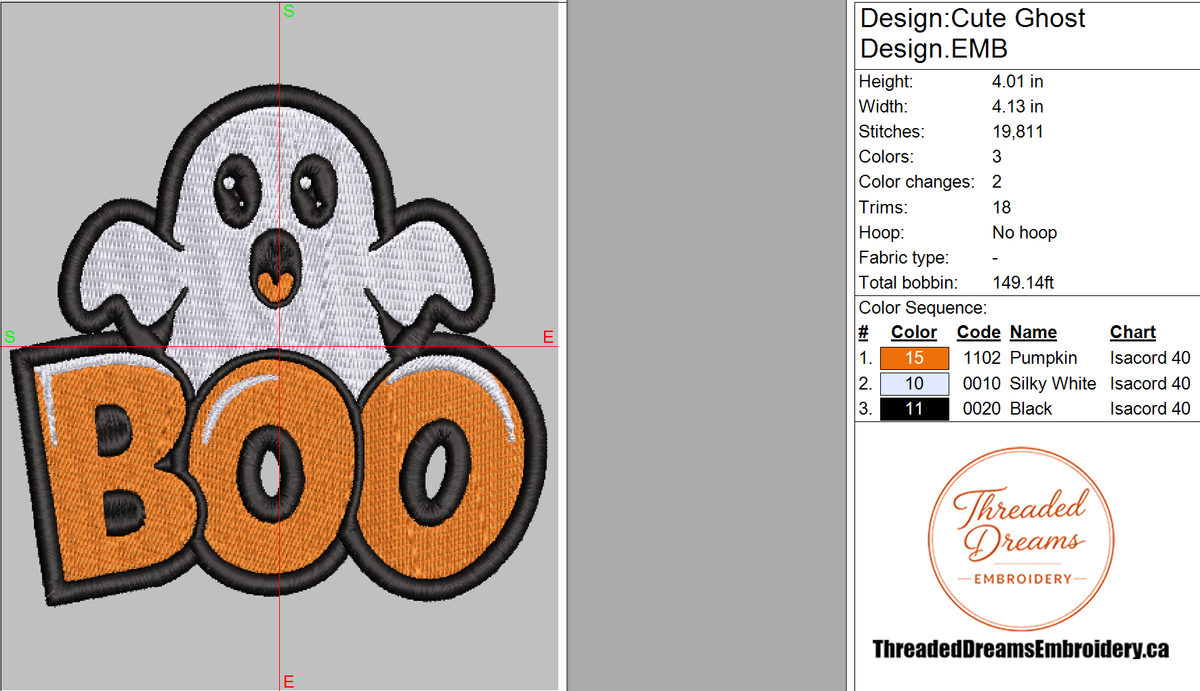Click Isacord 40 chart for Black row
Viewport: 1200px width, 691px height.
(x=1150, y=408)
